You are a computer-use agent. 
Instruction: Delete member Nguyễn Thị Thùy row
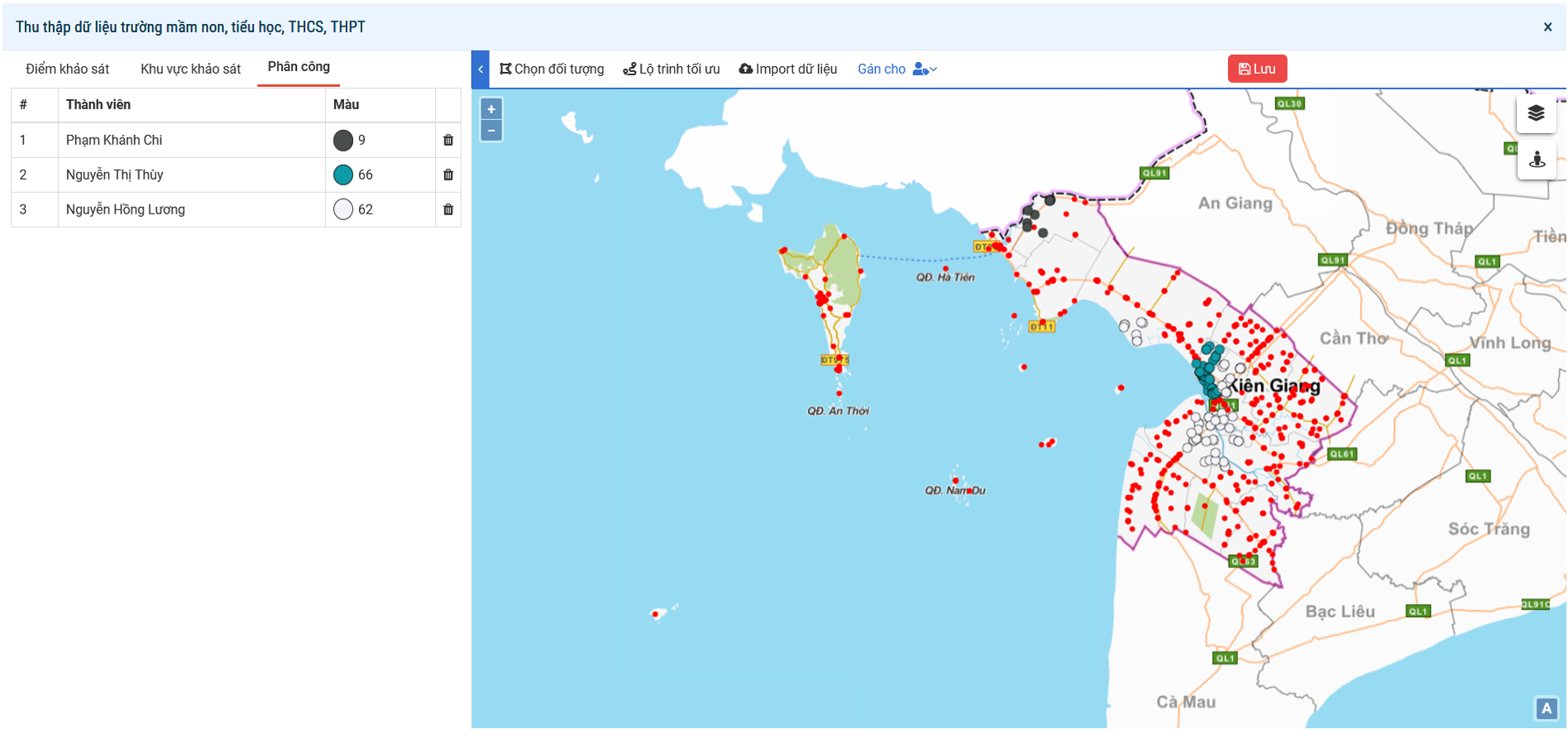(448, 175)
